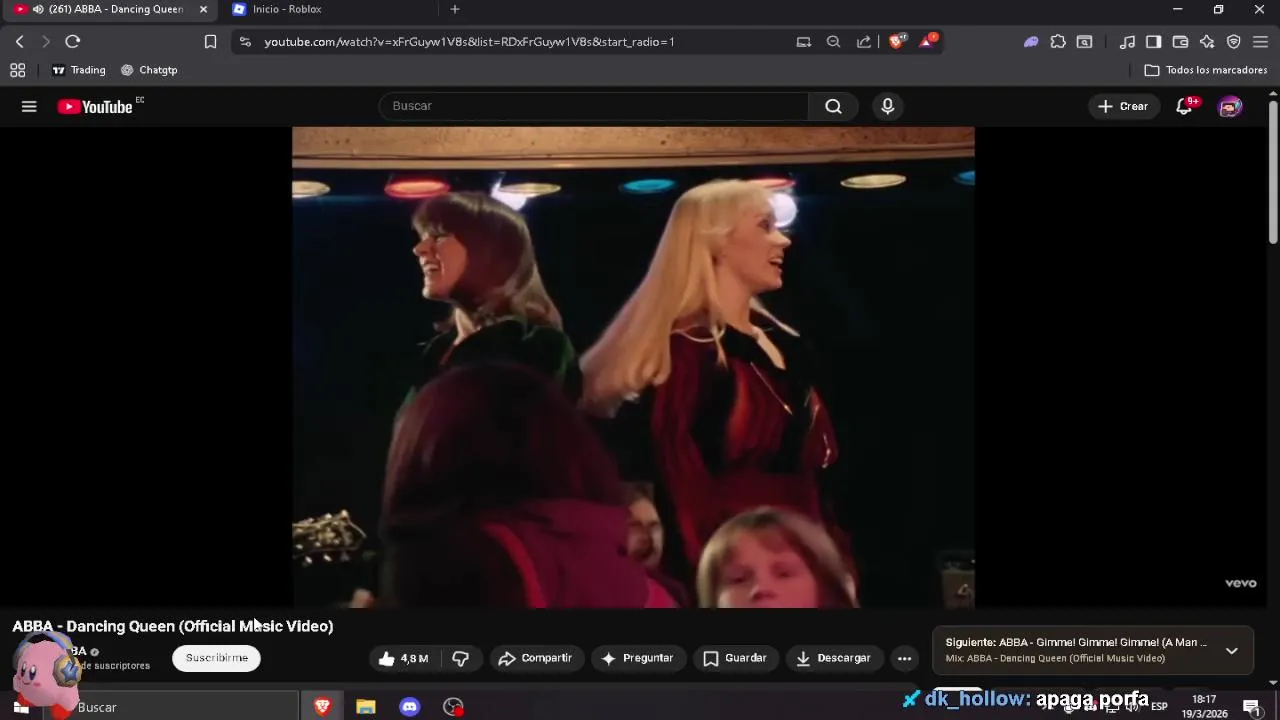Click the tab search toolbar icon
Viewport: 1280px width, 720px height.
coord(1085,42)
